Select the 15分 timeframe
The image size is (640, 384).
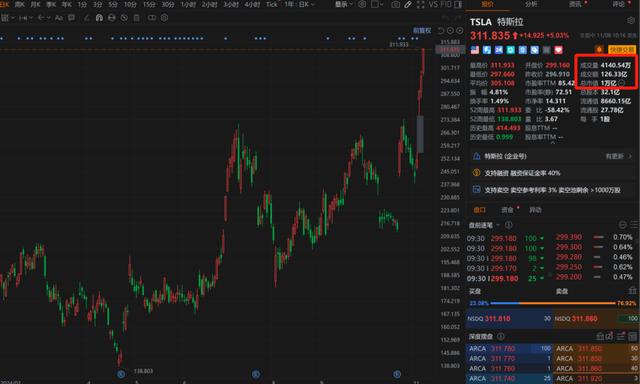point(149,4)
